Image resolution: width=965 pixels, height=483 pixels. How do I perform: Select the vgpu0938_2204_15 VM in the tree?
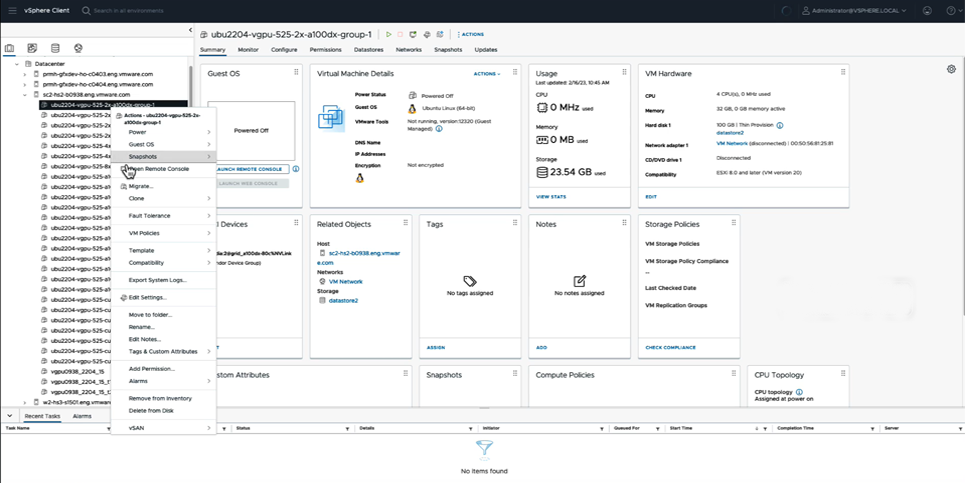click(x=78, y=372)
